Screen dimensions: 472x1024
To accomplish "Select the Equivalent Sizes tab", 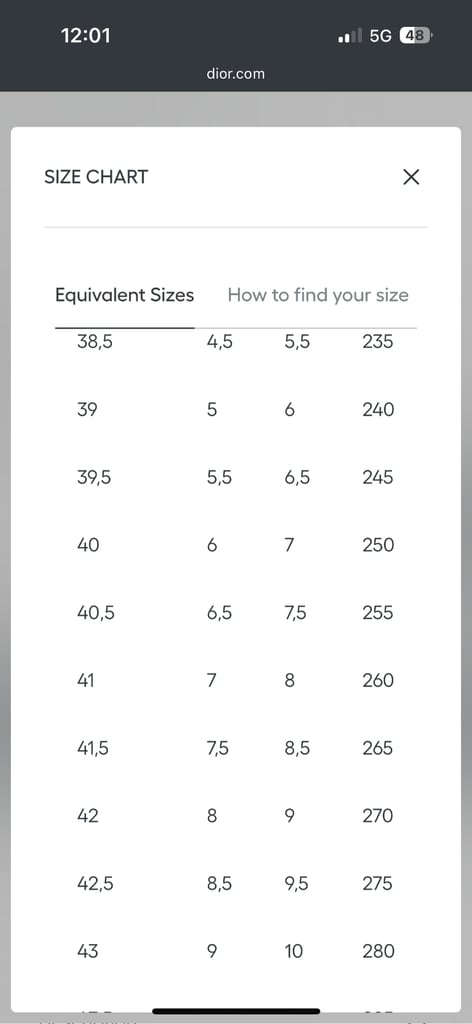I will [x=125, y=295].
